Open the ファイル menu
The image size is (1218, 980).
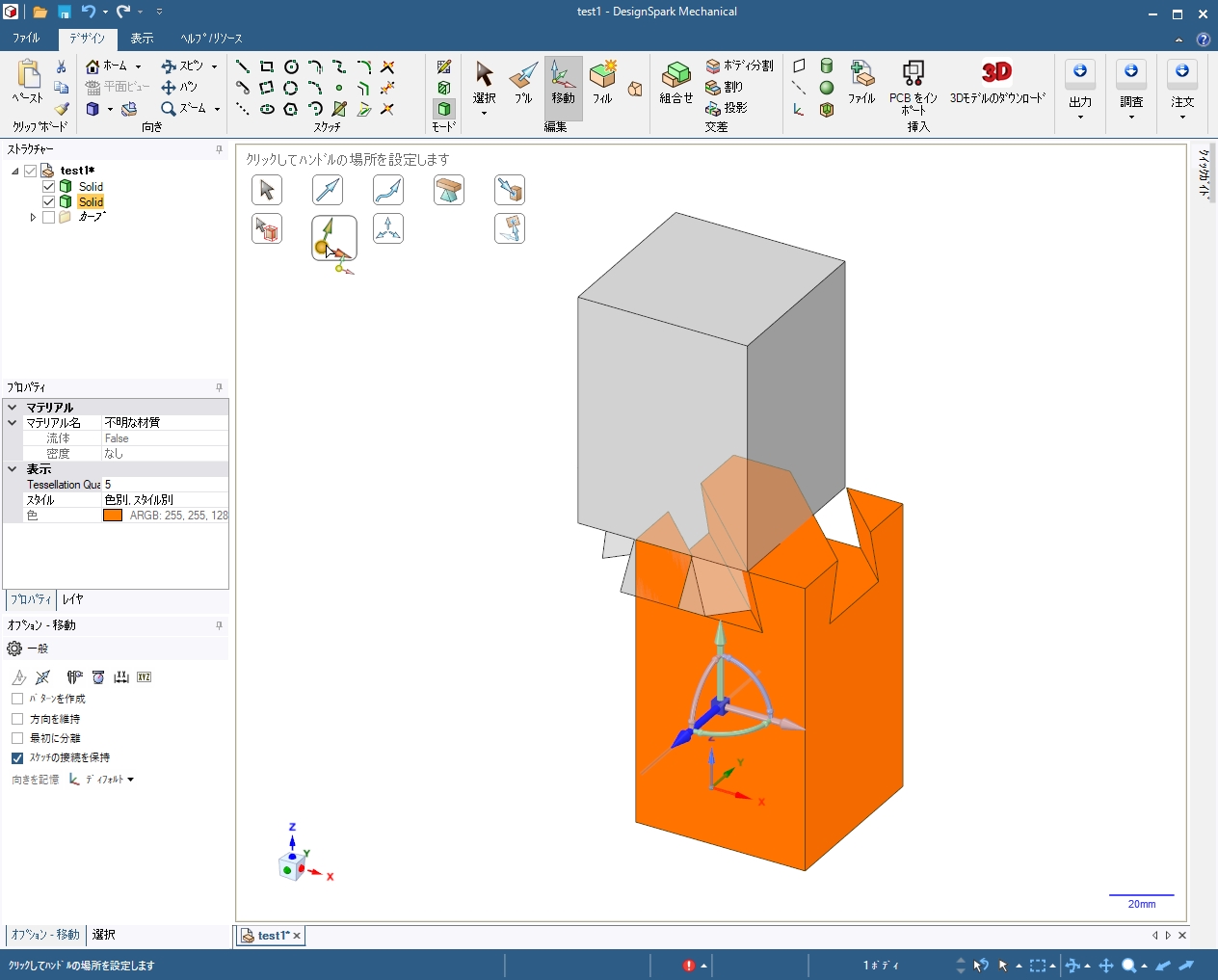coord(26,39)
